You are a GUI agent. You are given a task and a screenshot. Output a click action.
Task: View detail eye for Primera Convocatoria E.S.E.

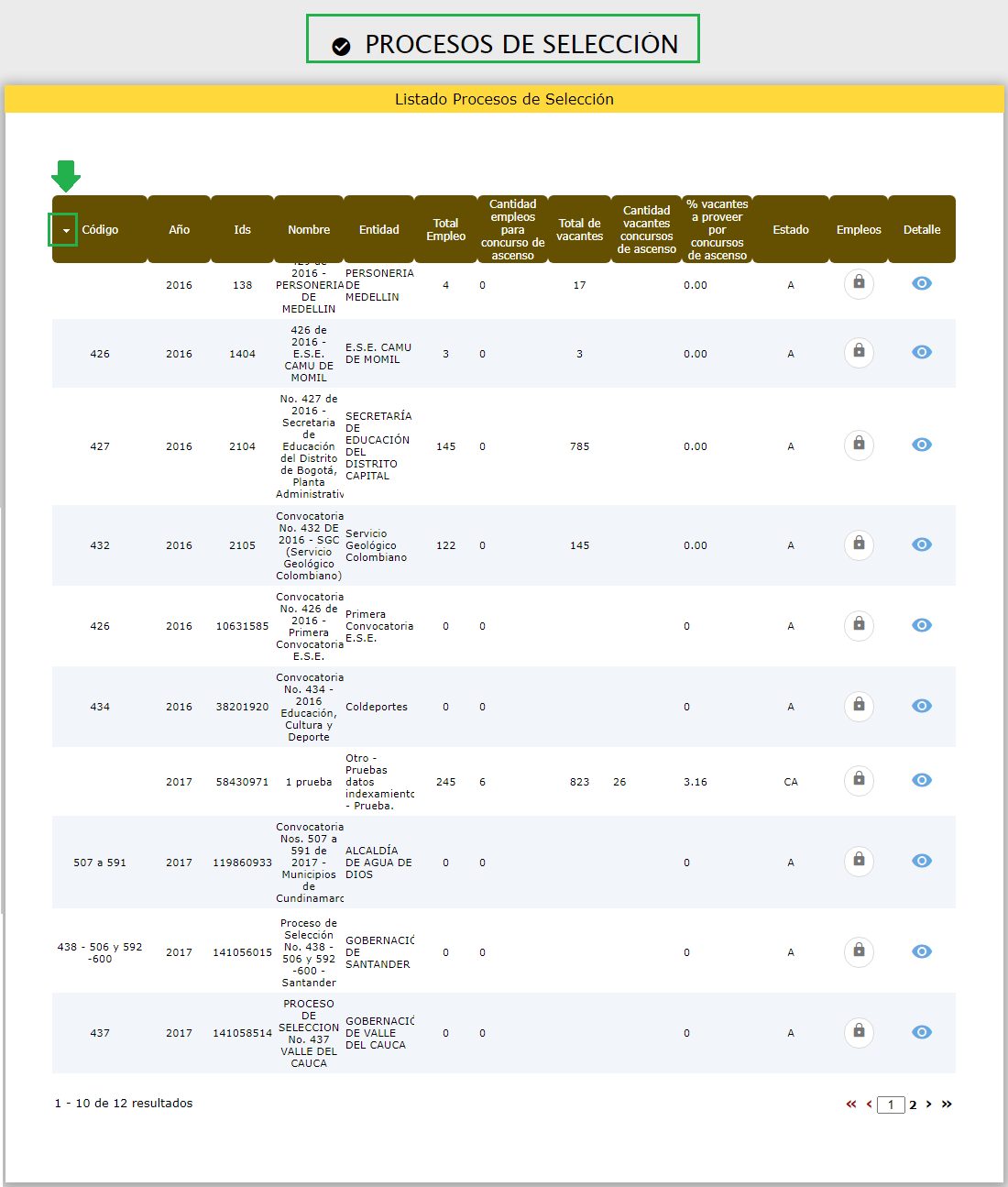coord(922,625)
